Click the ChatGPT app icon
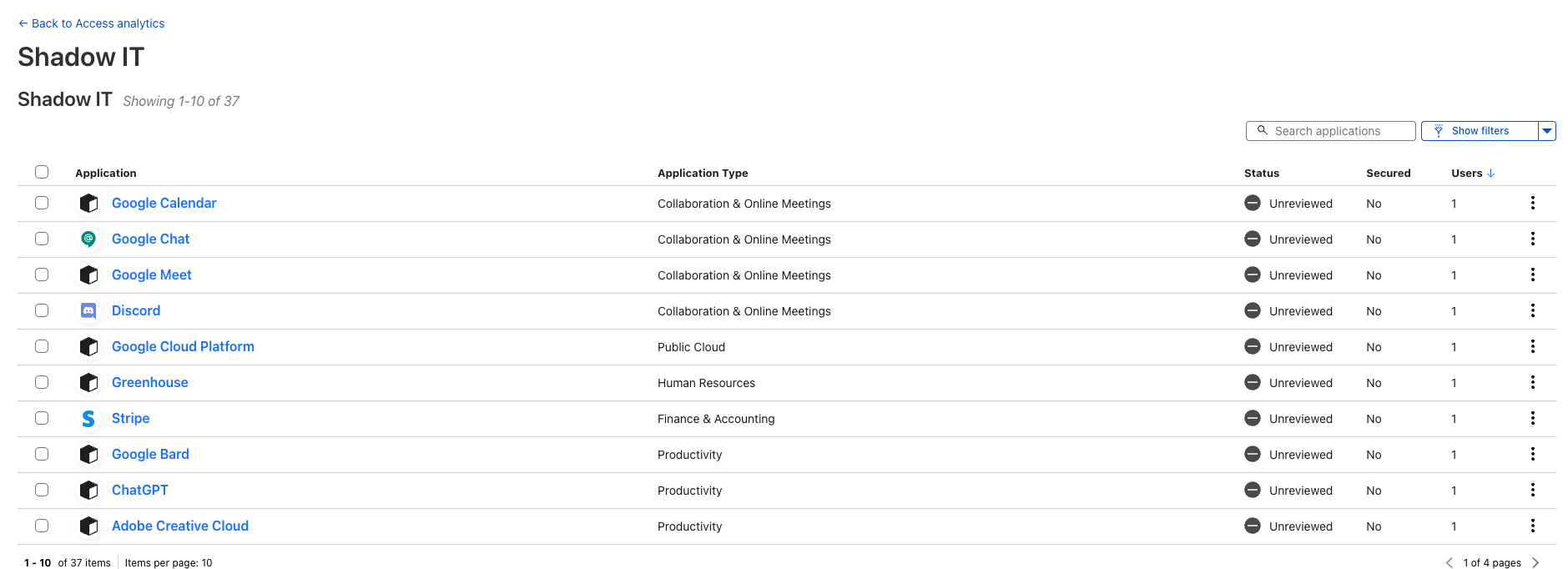The height and width of the screenshot is (569, 1568). (x=88, y=491)
